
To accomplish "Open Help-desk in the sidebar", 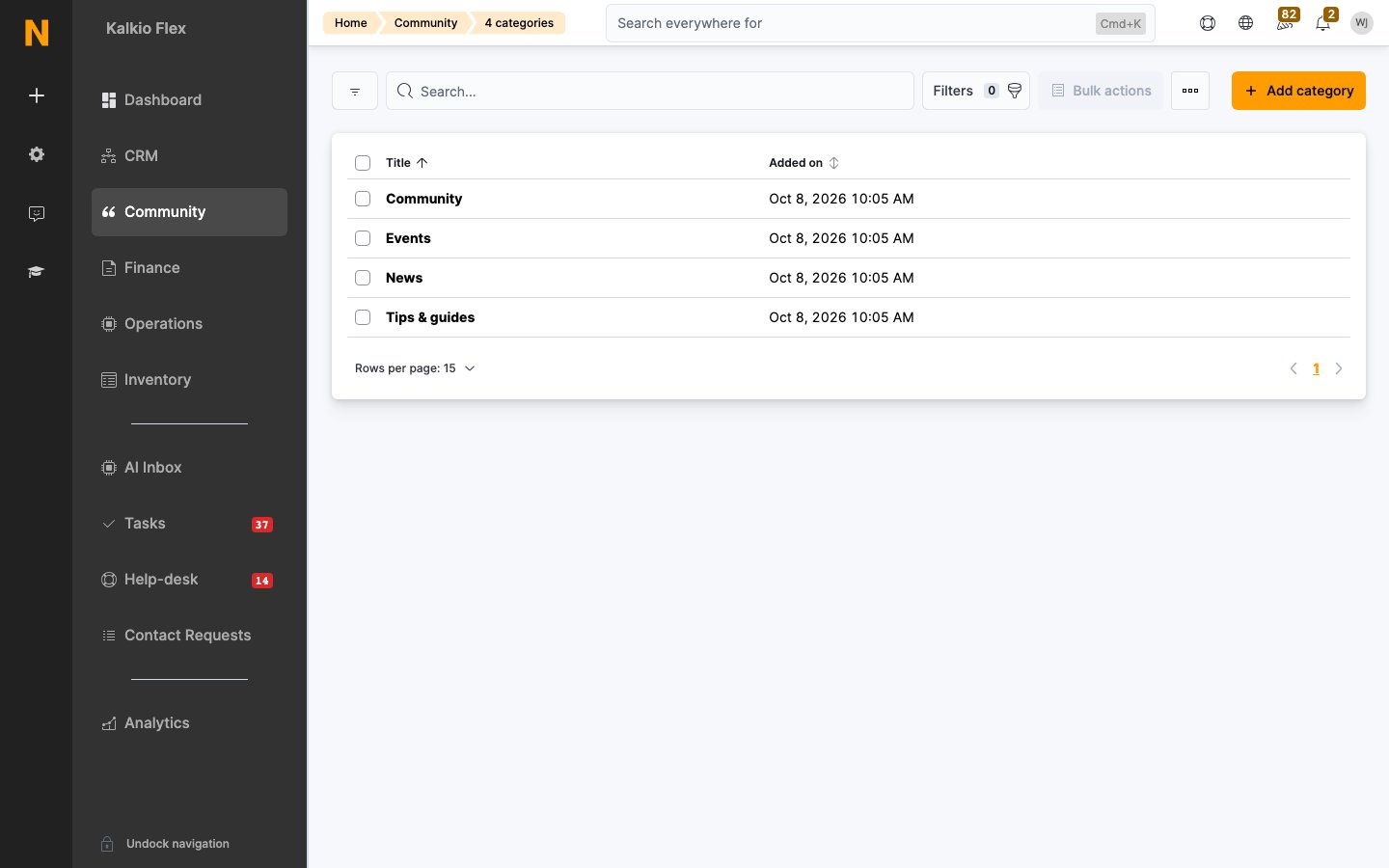I will point(189,580).
